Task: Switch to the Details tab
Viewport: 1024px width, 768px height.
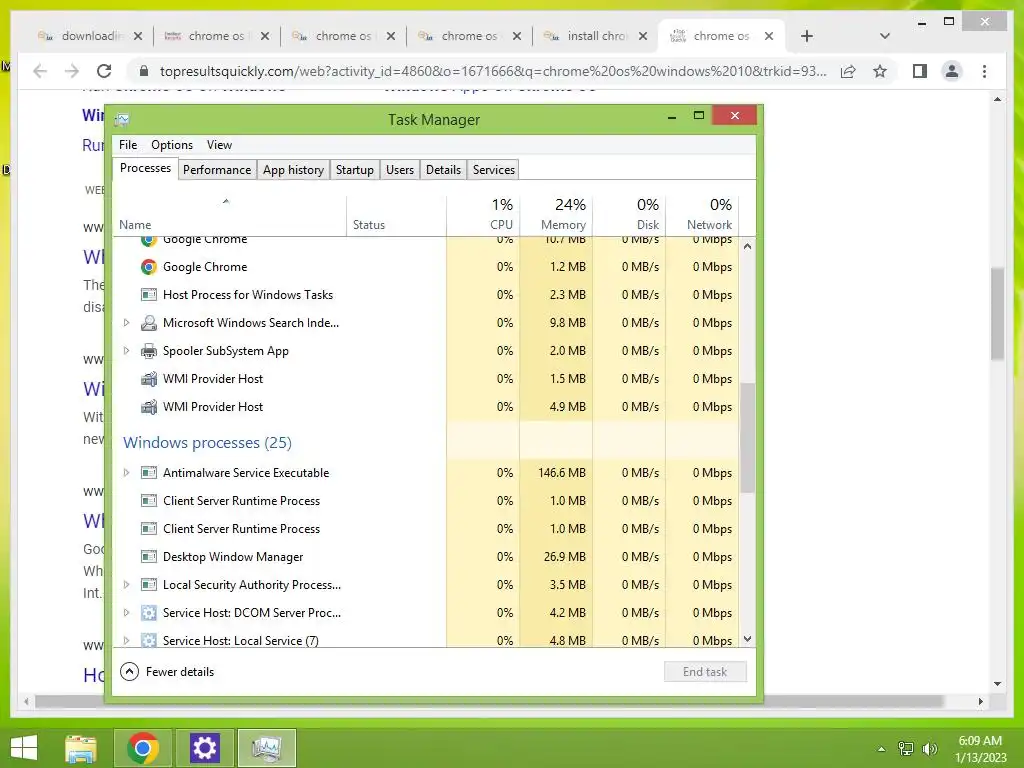Action: coord(443,170)
